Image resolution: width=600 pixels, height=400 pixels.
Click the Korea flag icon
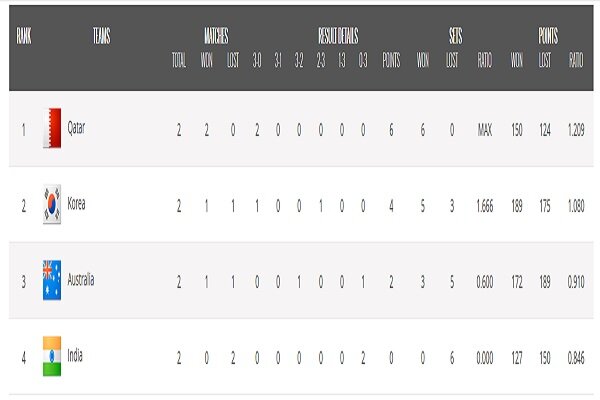[52, 204]
